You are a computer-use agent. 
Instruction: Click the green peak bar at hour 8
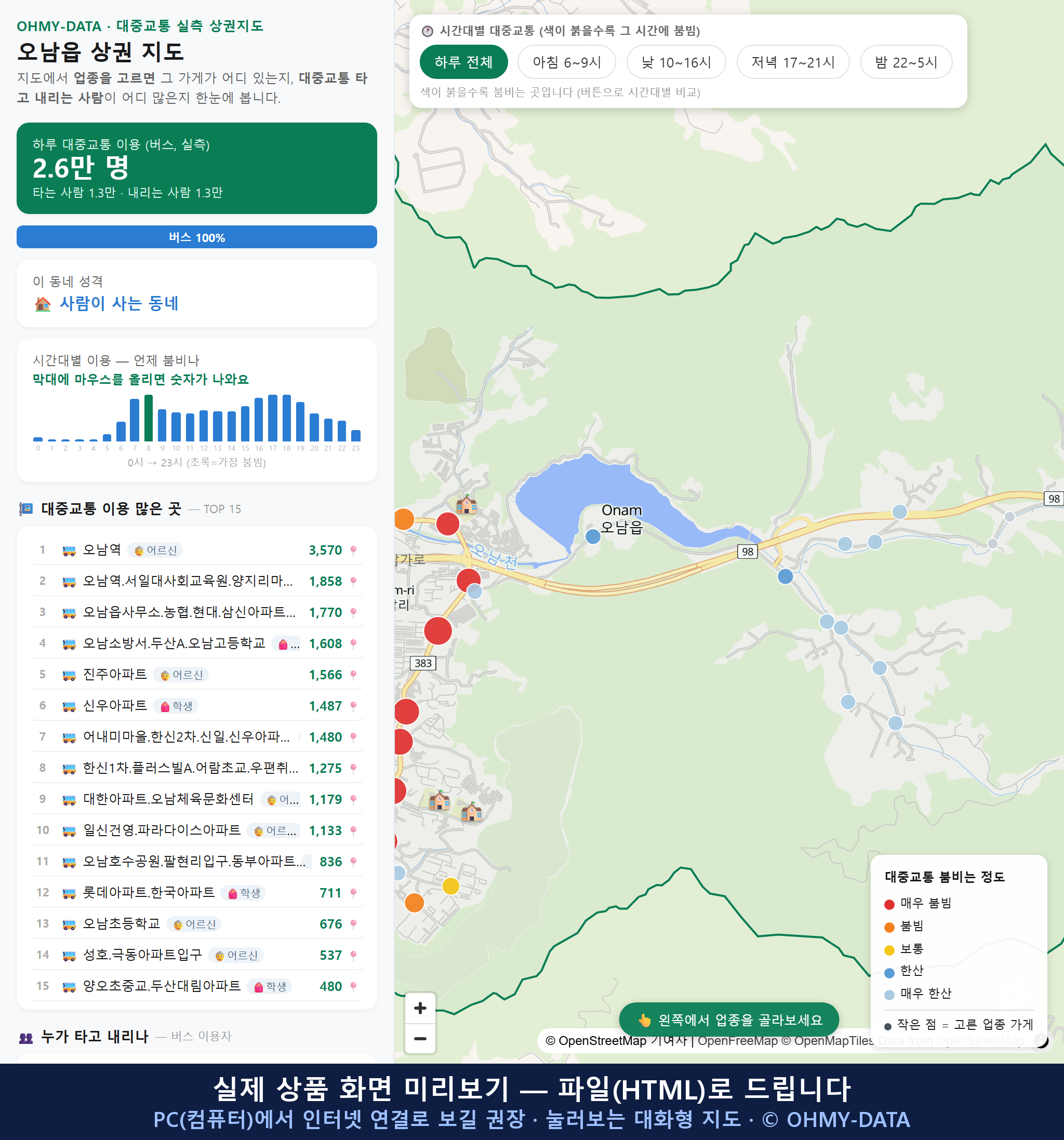coord(149,418)
